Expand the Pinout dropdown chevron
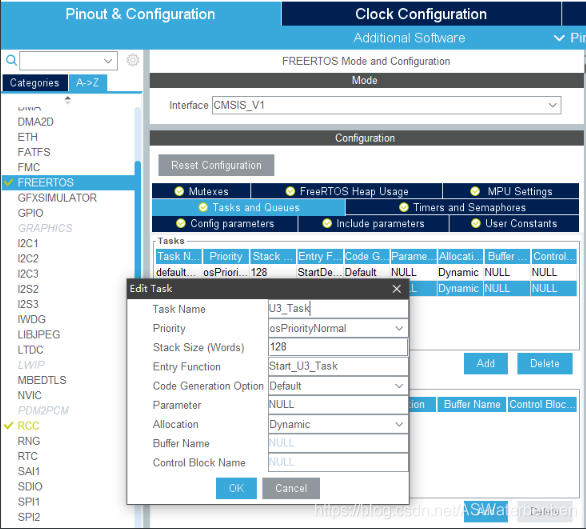The width and height of the screenshot is (586, 529). [x=559, y=38]
